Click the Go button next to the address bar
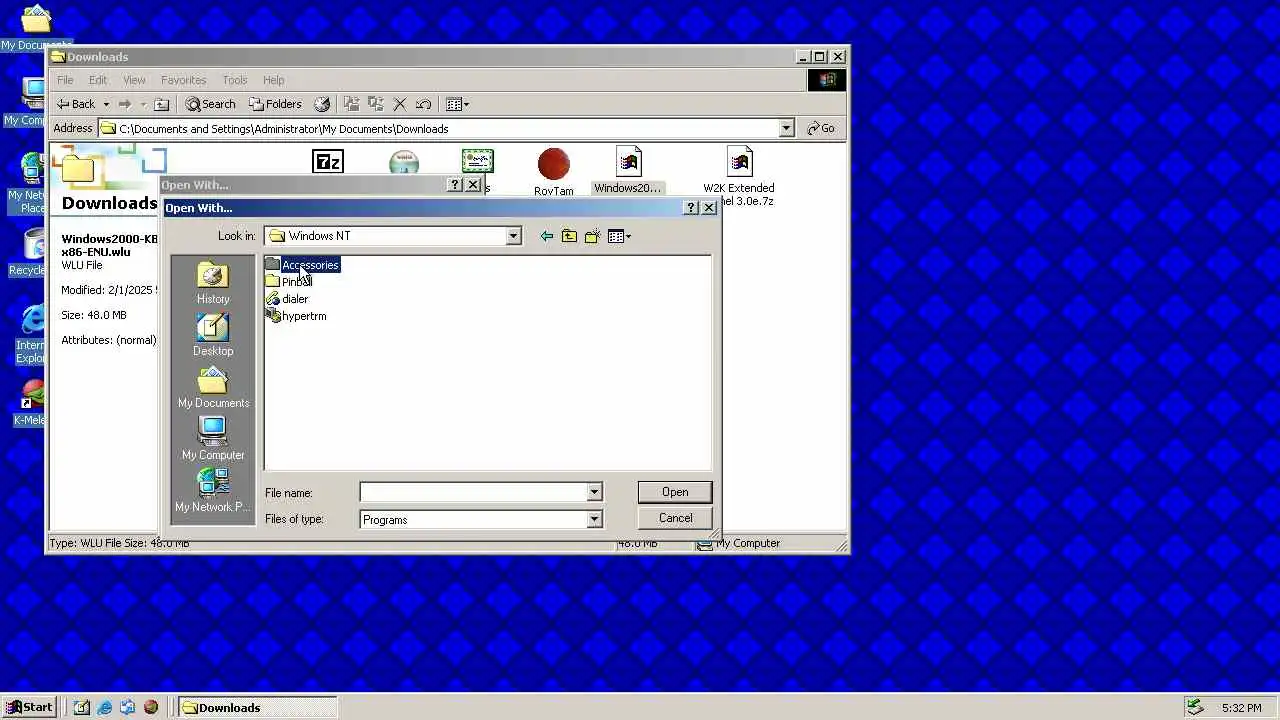This screenshot has height=720, width=1280. tap(822, 128)
